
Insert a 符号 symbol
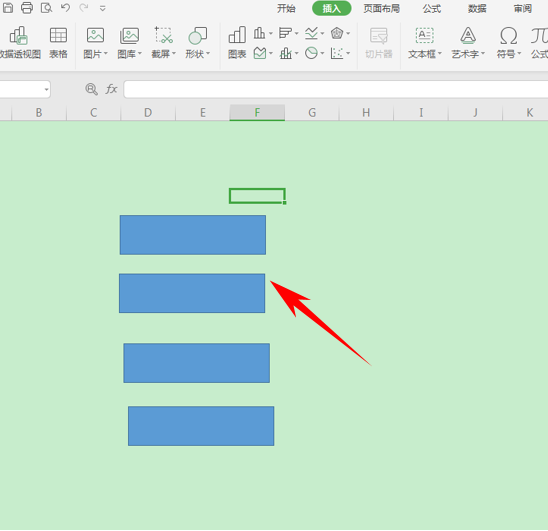[509, 36]
